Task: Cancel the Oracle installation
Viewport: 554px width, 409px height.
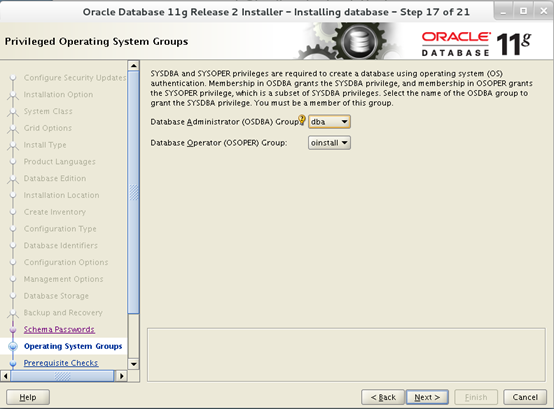Action: pyautogui.click(x=525, y=397)
